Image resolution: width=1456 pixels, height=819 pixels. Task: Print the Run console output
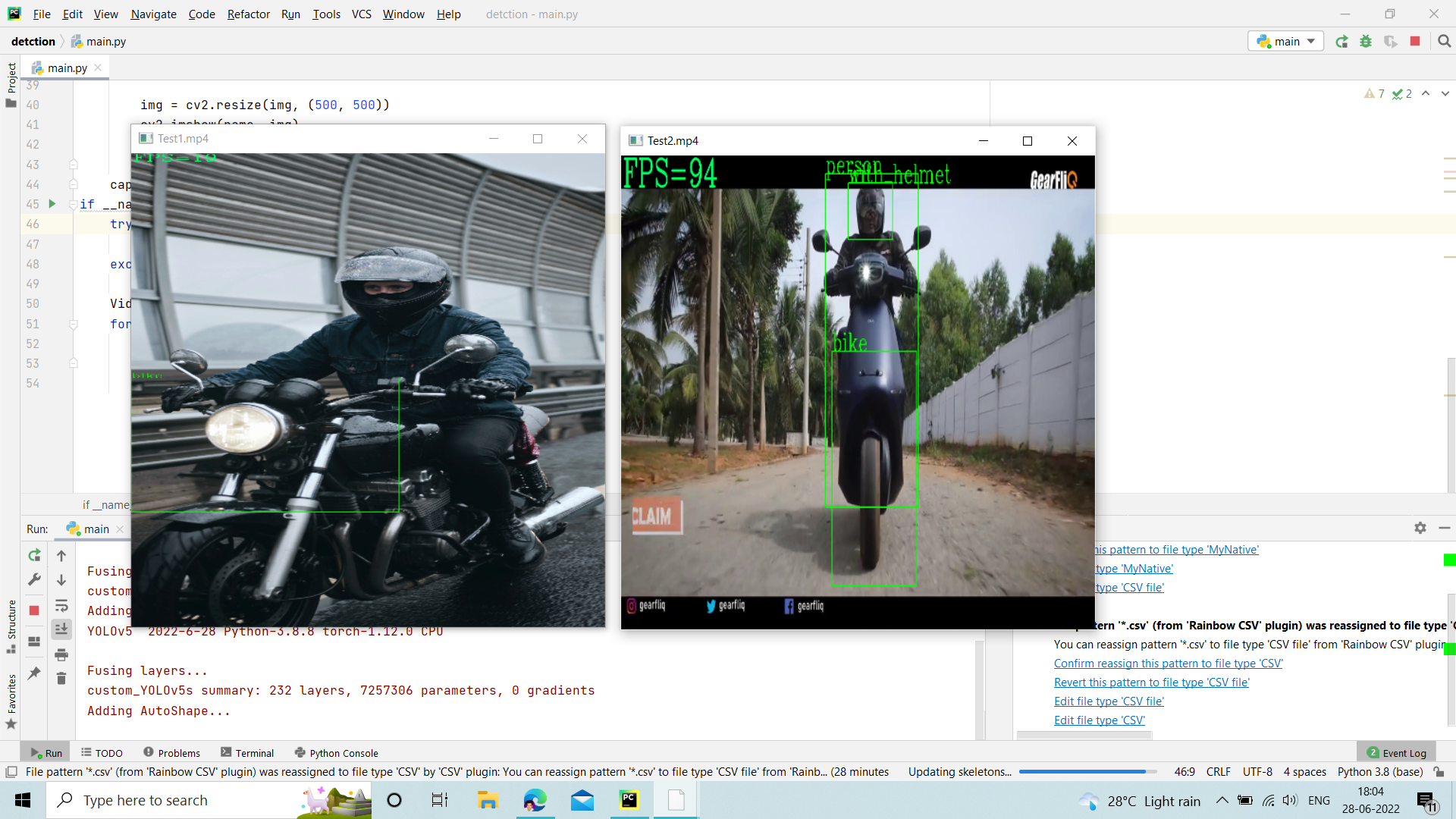click(61, 654)
